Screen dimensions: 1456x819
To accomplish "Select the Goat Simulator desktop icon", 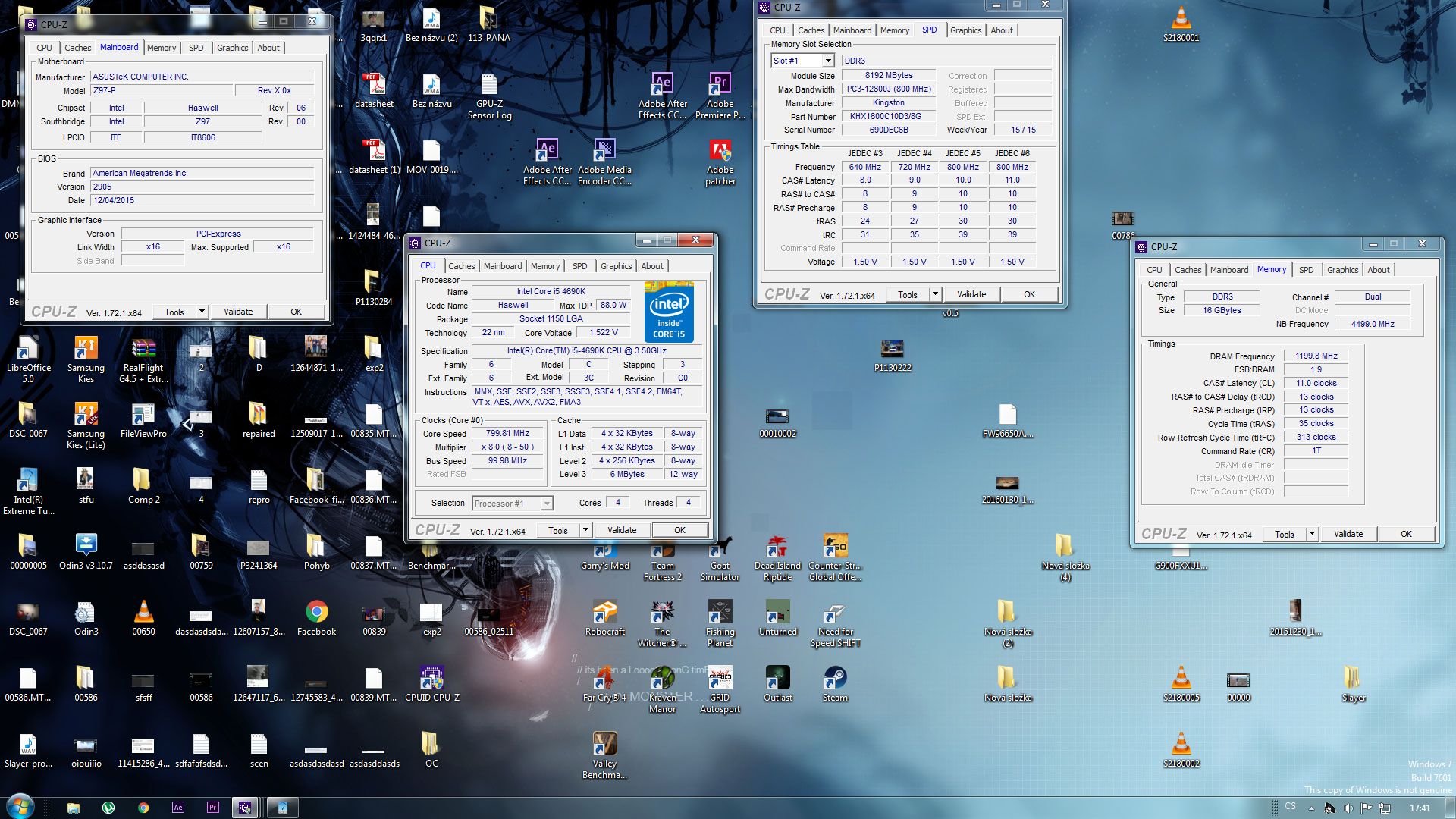I will pyautogui.click(x=720, y=559).
